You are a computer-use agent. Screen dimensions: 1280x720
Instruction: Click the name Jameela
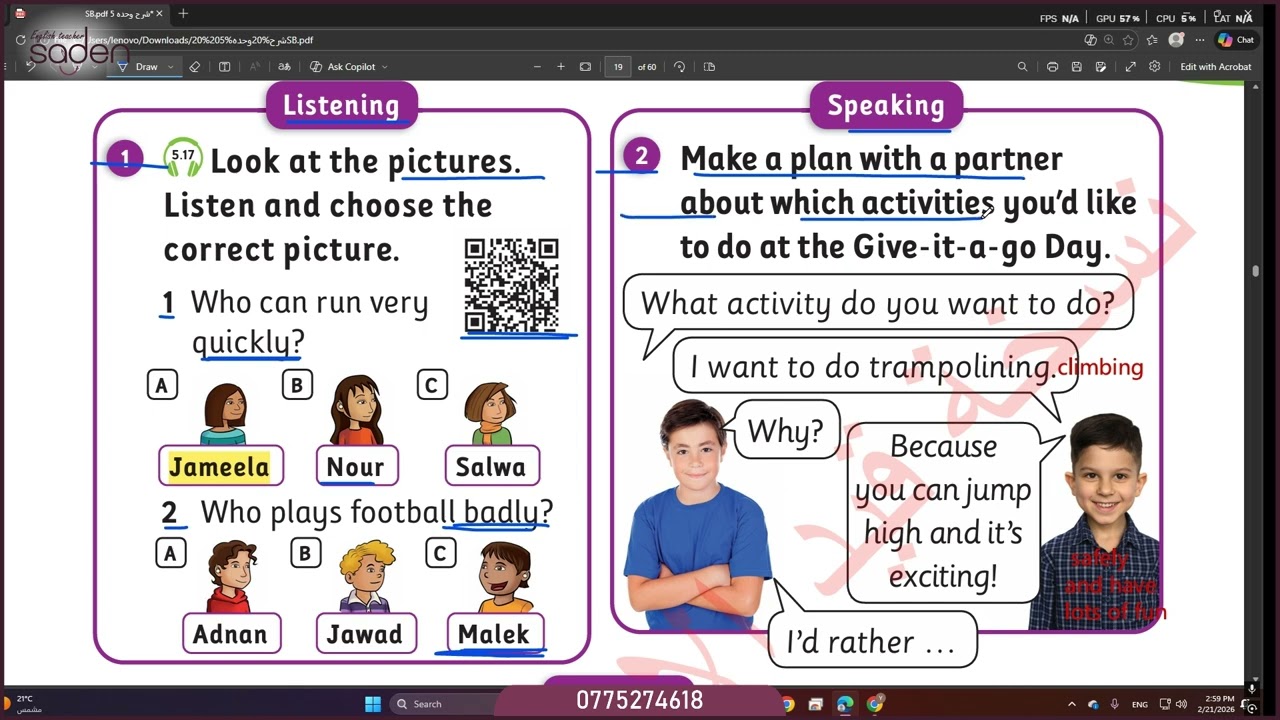click(220, 466)
